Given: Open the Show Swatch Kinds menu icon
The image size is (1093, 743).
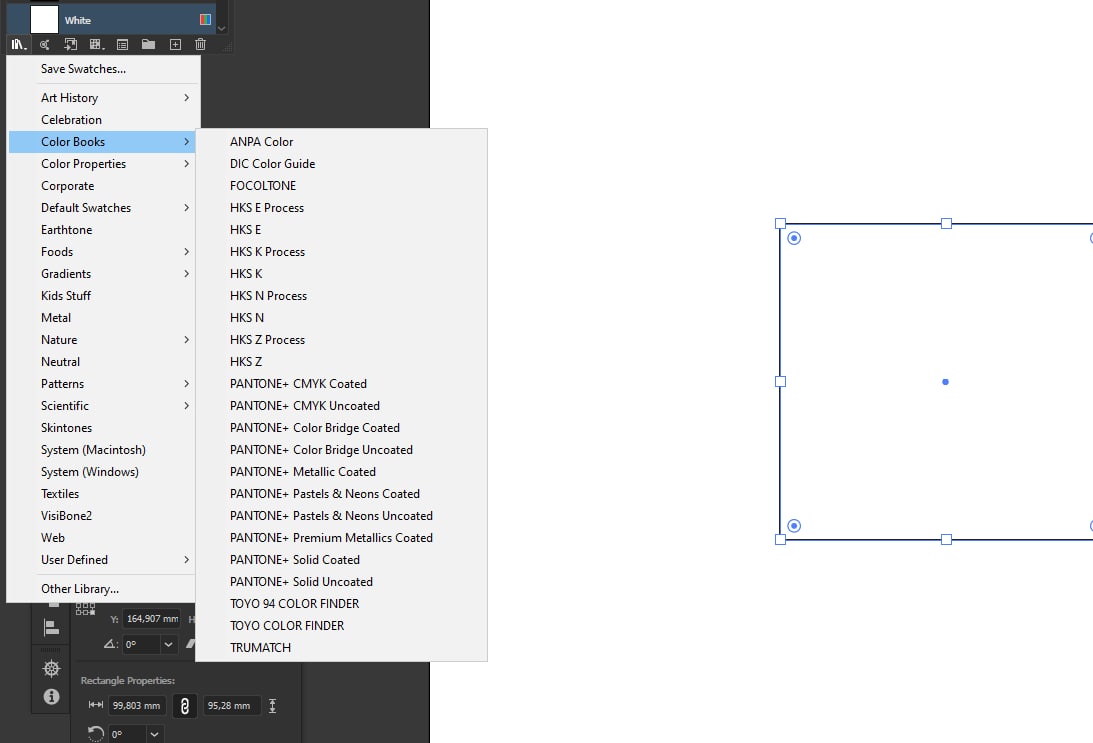Looking at the screenshot, I should (x=97, y=45).
